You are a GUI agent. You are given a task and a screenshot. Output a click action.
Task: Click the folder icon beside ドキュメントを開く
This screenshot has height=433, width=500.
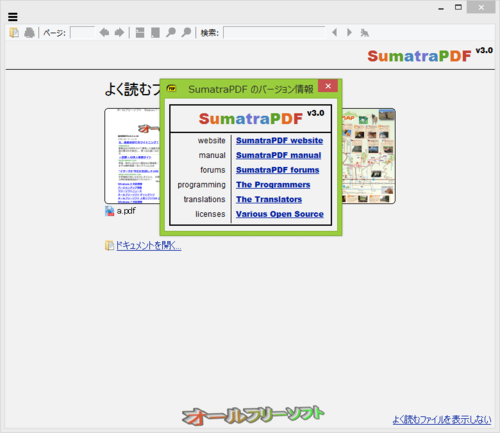tap(109, 246)
